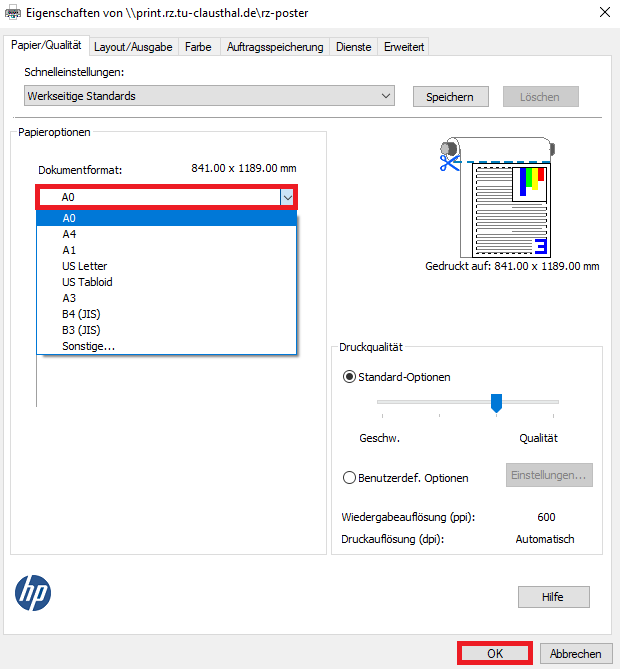Click the Hilfe button
This screenshot has width=620, height=669.
click(x=553, y=597)
